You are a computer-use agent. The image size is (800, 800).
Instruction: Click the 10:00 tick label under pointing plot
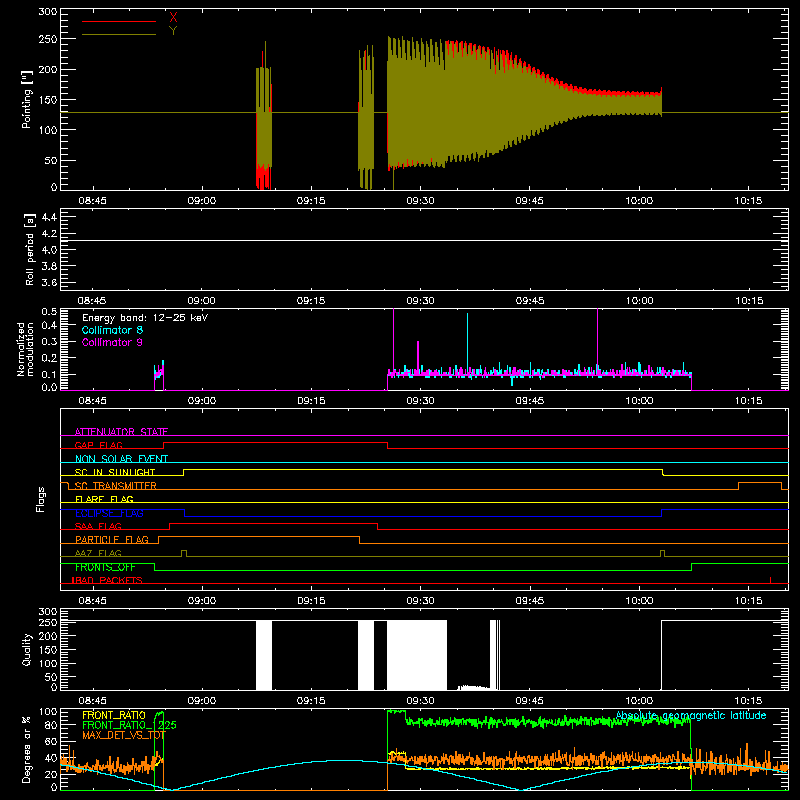tap(639, 201)
